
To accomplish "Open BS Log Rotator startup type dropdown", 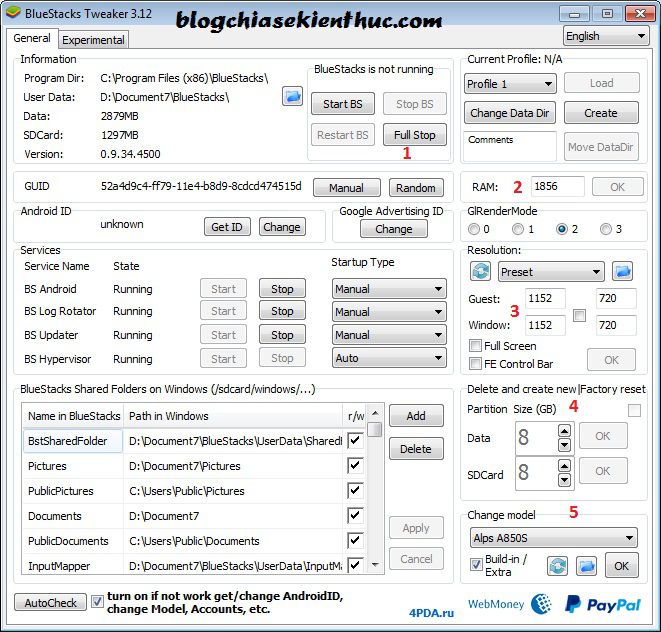I will (x=389, y=312).
